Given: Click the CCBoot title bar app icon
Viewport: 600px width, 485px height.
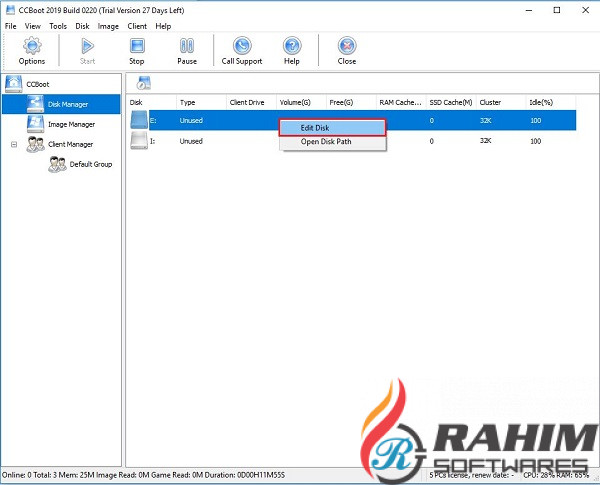Looking at the screenshot, I should 10,10.
